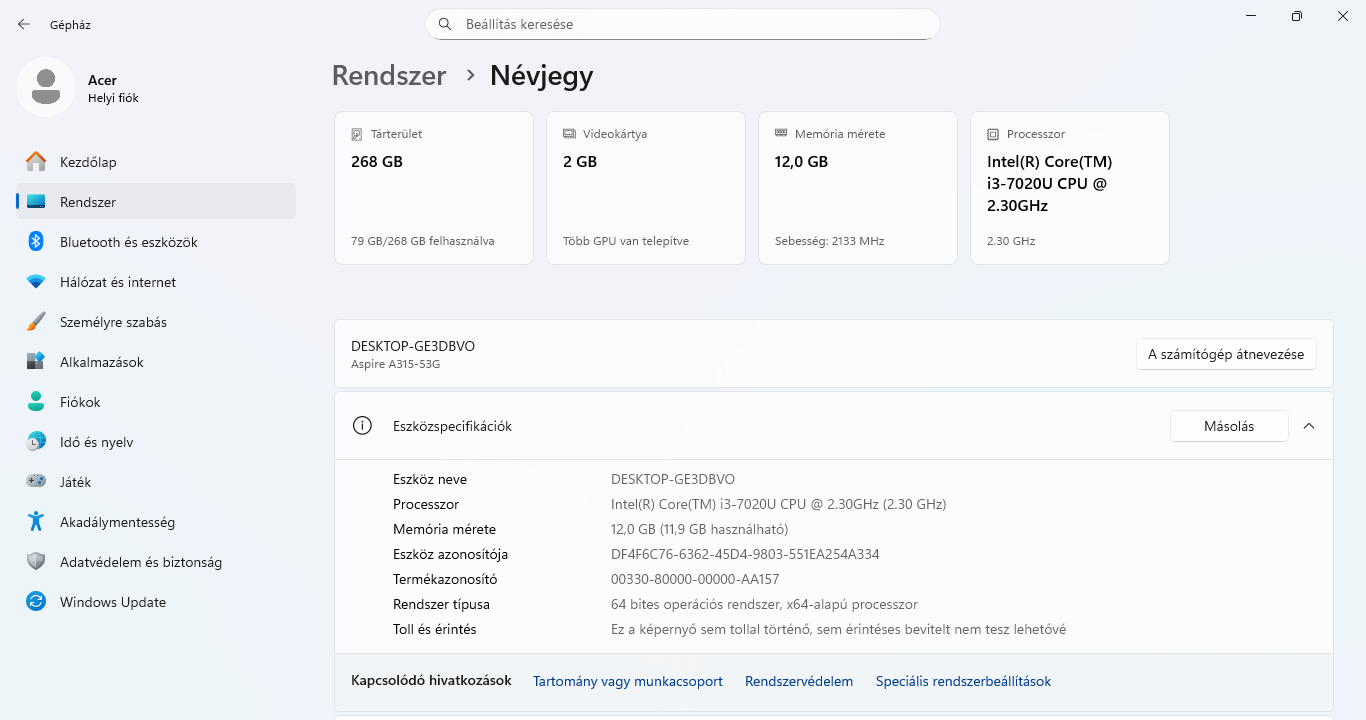Go to Alkalmazások in the sidebar
The width and height of the screenshot is (1366, 720).
click(x=101, y=362)
